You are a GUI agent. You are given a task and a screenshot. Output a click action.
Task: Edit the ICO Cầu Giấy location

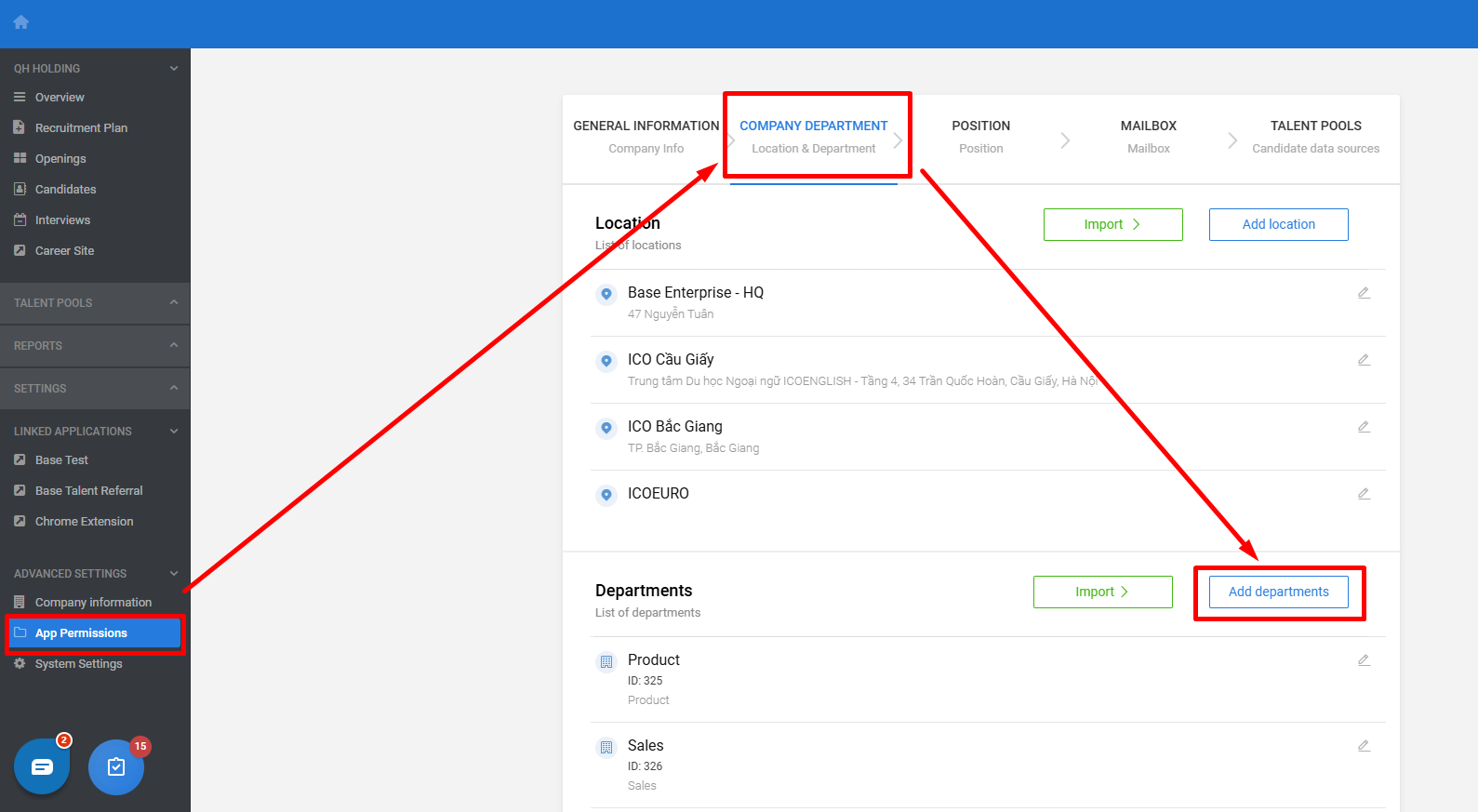(x=1364, y=360)
